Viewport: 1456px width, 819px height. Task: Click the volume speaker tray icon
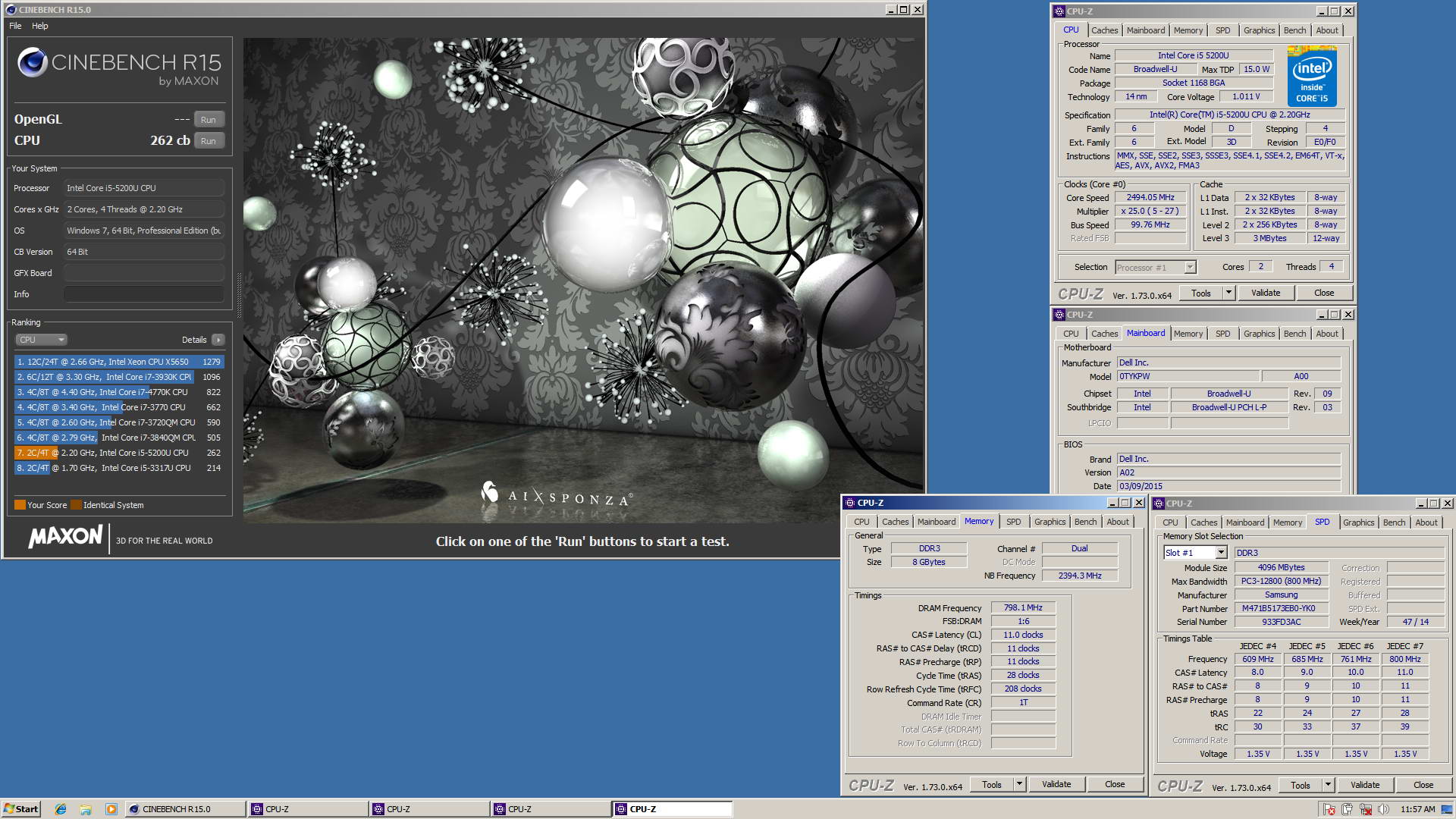point(1384,809)
